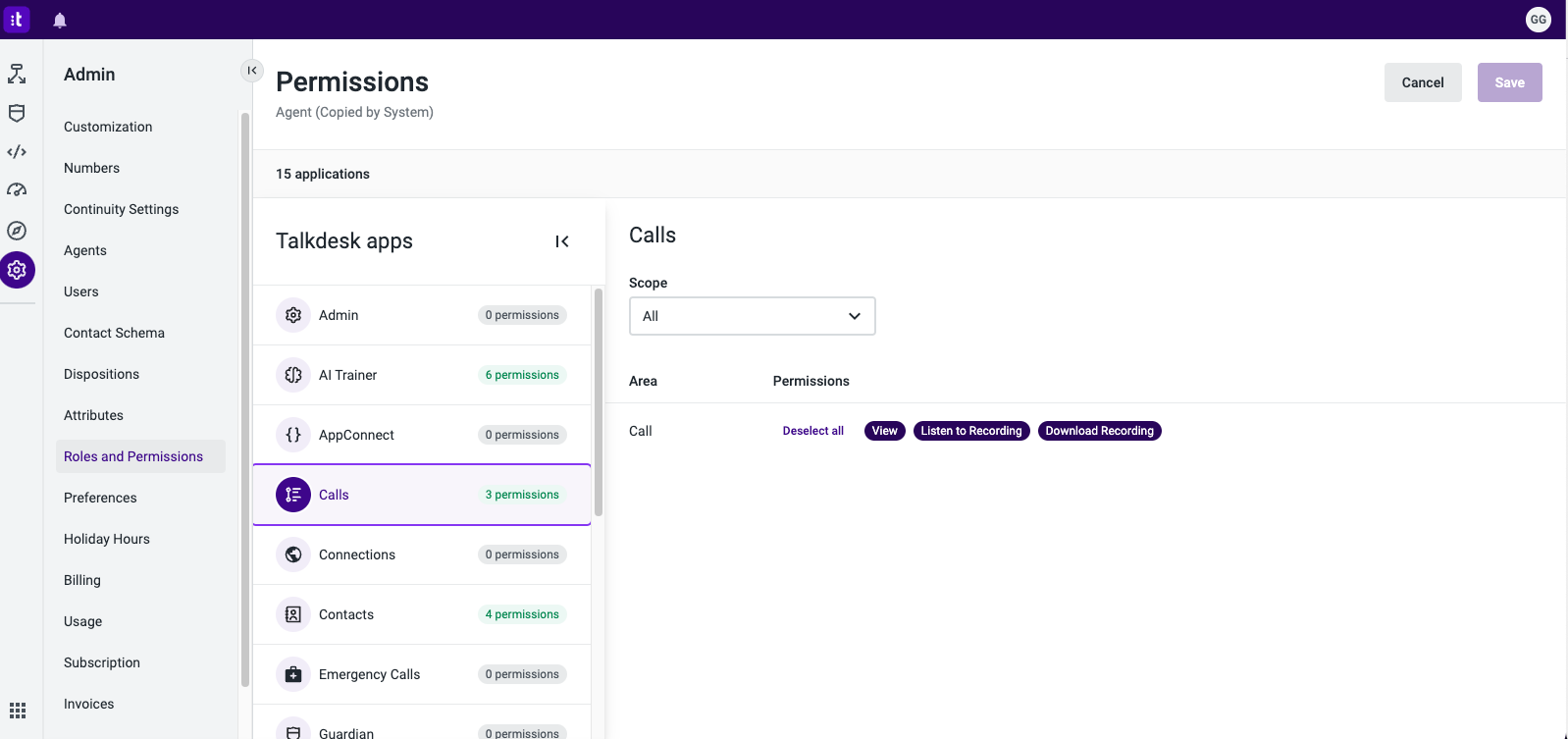1568x739 pixels.
Task: Click the Cancel button
Action: [x=1423, y=82]
